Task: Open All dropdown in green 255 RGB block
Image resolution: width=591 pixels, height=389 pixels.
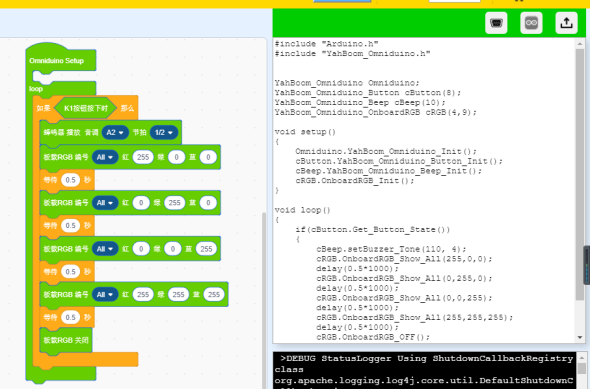Action: [x=105, y=203]
